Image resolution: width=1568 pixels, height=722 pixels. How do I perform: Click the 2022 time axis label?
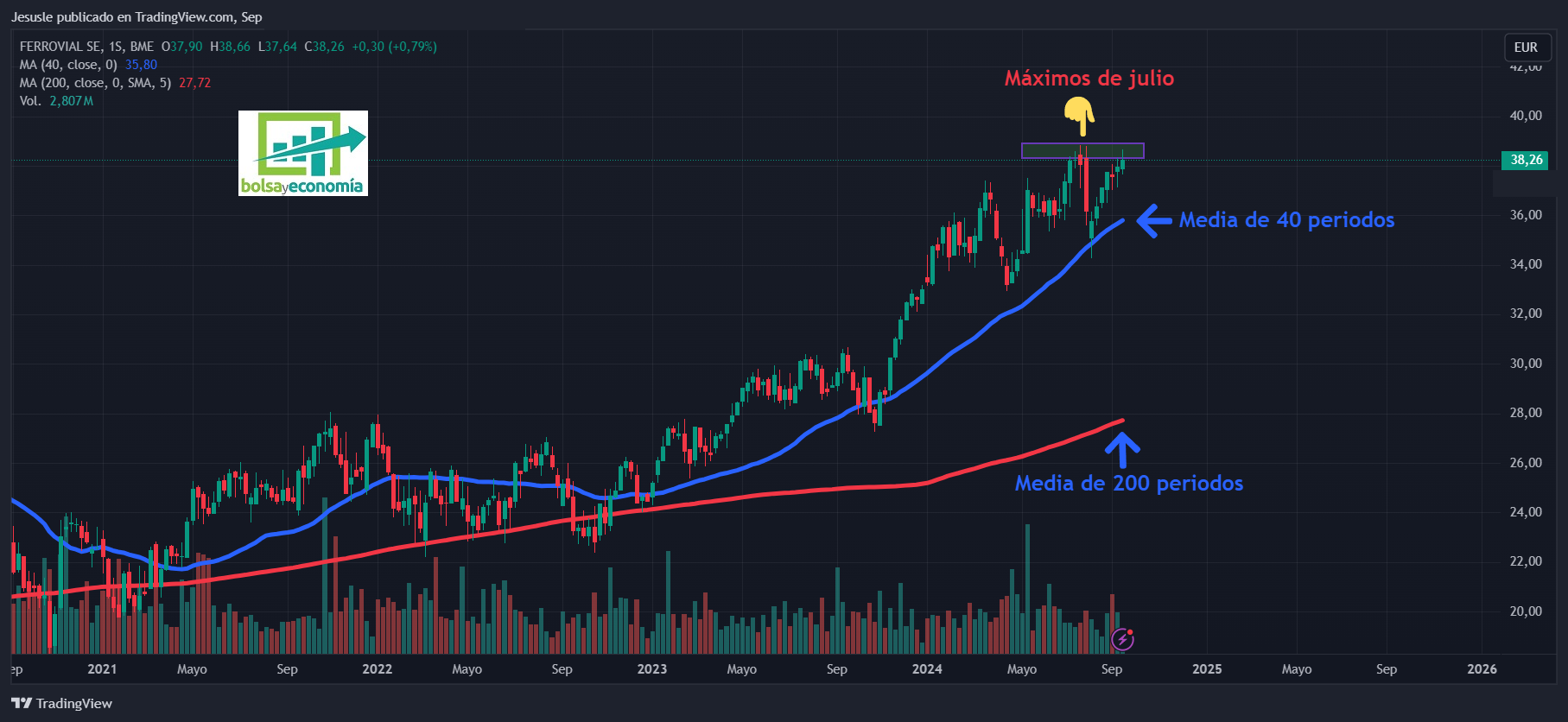coord(377,669)
